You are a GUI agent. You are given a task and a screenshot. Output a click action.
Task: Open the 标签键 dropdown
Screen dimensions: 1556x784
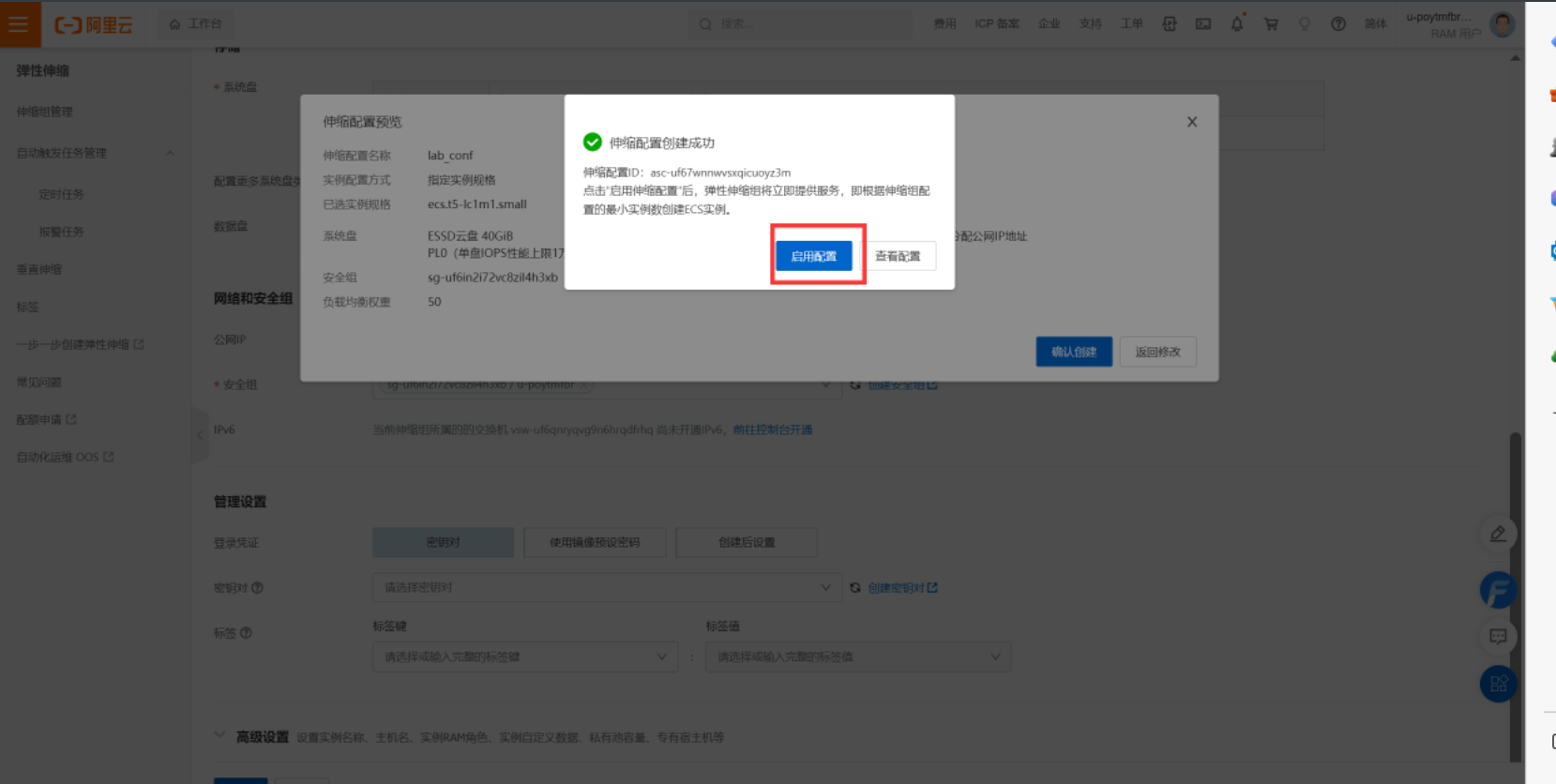coord(525,656)
